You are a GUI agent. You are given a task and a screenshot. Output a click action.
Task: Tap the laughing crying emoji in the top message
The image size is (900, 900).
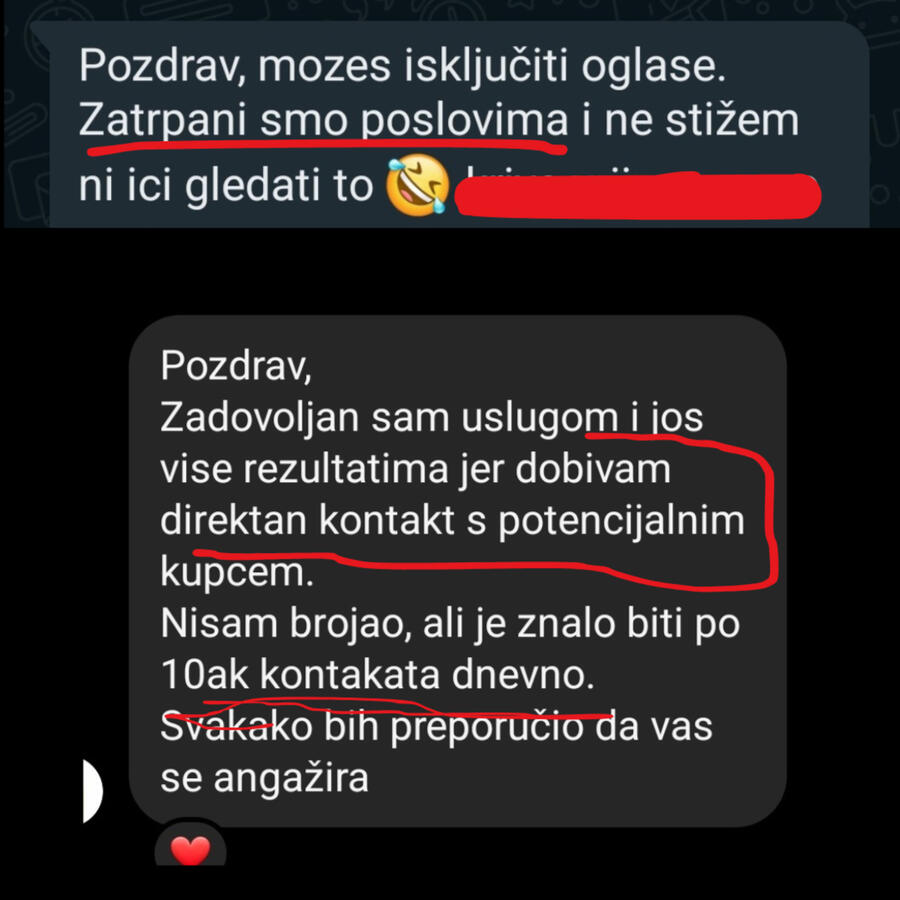coord(418,185)
